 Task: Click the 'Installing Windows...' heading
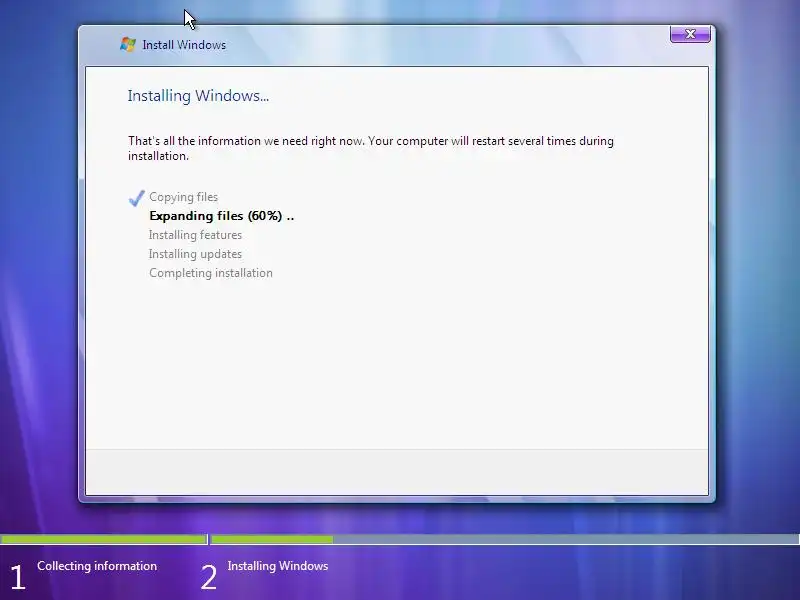pos(198,95)
